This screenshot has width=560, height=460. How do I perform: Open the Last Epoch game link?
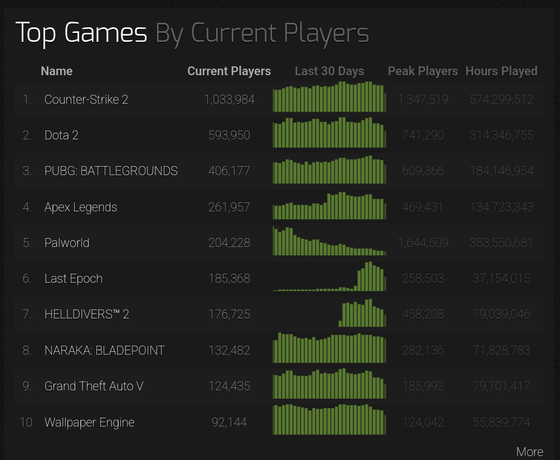pyautogui.click(x=73, y=279)
